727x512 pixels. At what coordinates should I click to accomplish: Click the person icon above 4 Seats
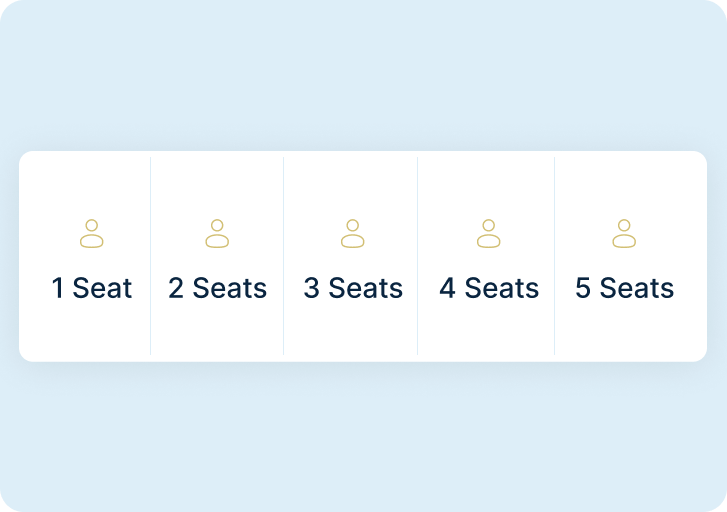489,234
